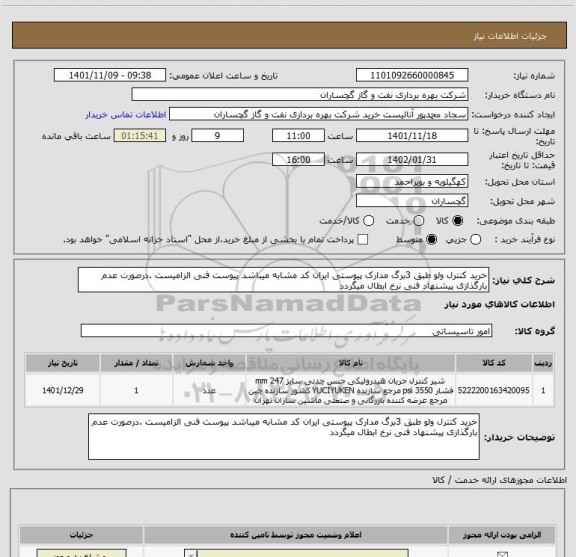Image resolution: width=576 pixels, height=557 pixels.
Task: Click the unit cell عدد
Action: click(x=209, y=390)
